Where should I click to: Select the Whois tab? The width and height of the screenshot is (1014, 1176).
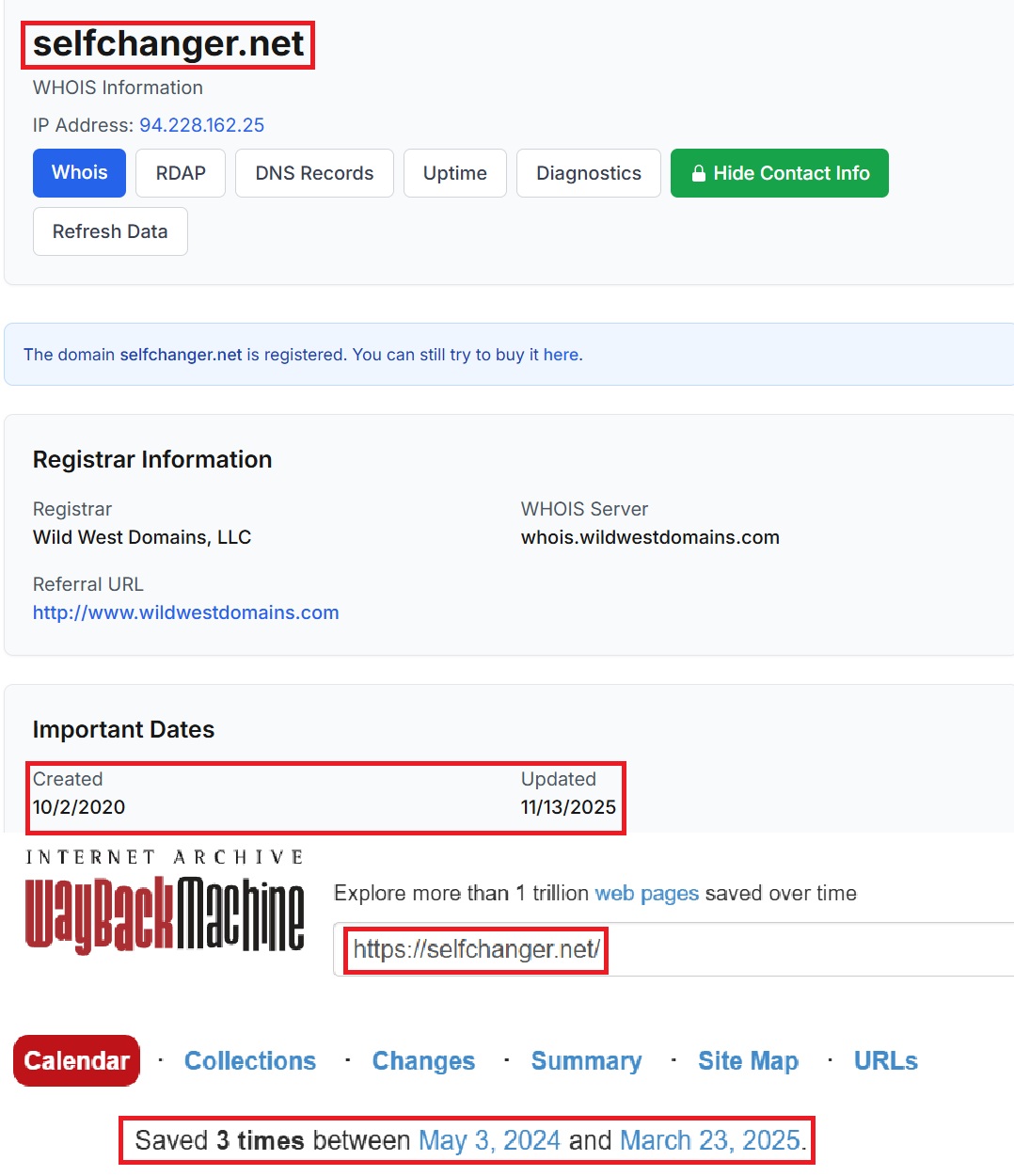[78, 173]
